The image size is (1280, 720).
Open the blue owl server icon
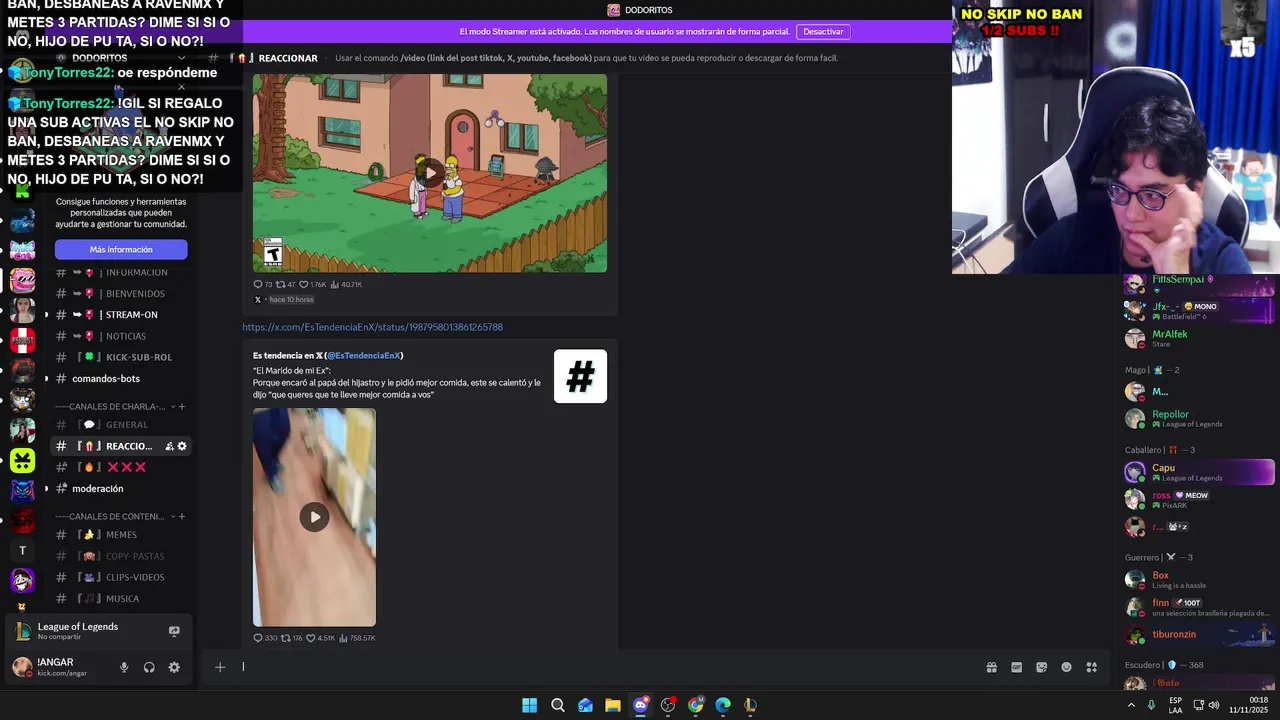[x=22, y=491]
